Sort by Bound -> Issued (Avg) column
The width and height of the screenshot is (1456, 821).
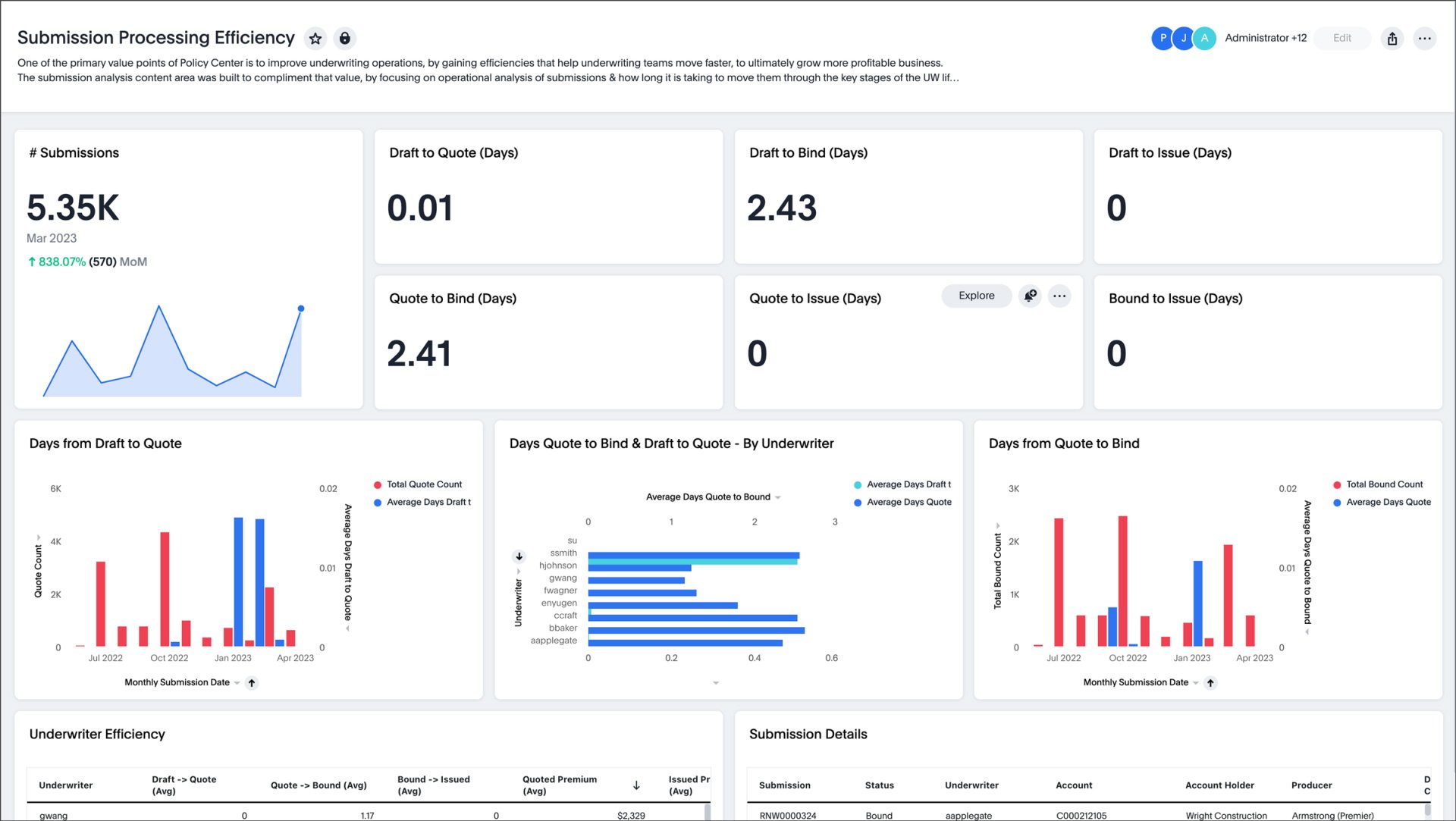pos(433,785)
